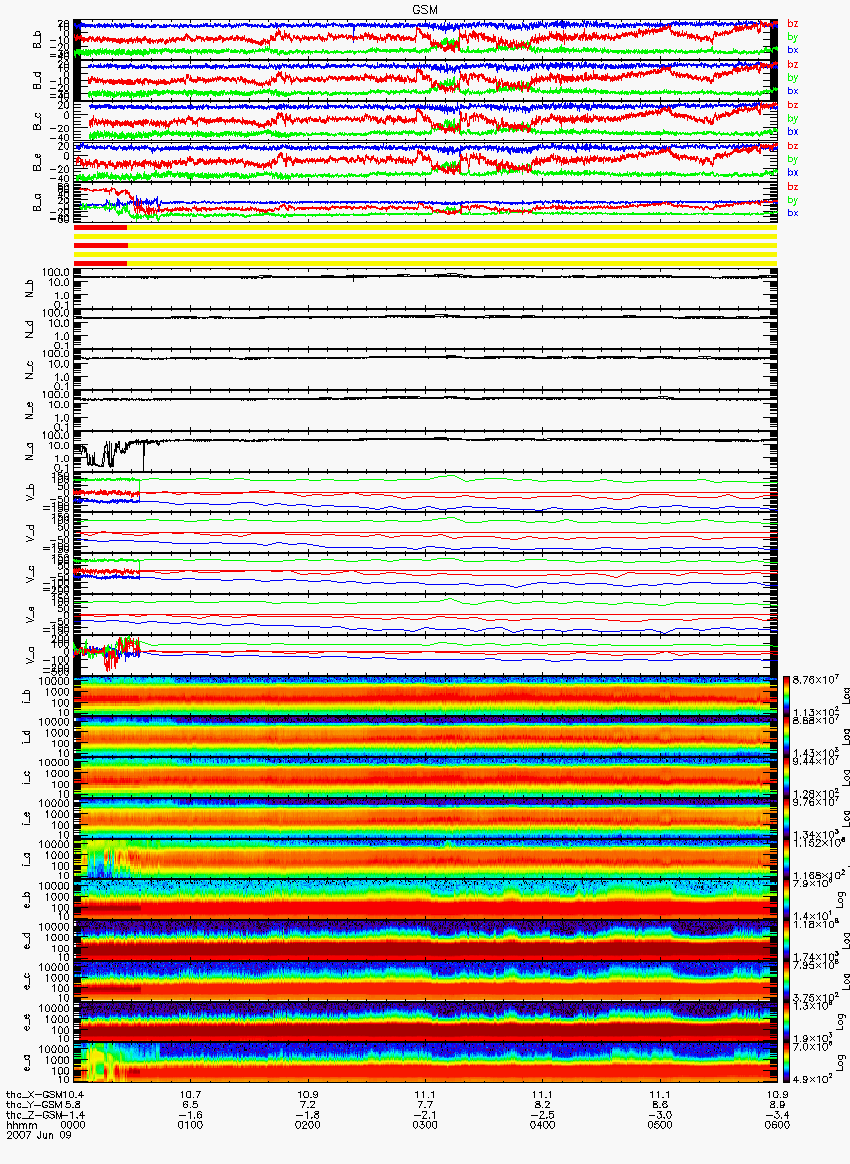This screenshot has width=850, height=1164.
Task: Click the thc_Z-GSM row label
Action: point(36,1114)
